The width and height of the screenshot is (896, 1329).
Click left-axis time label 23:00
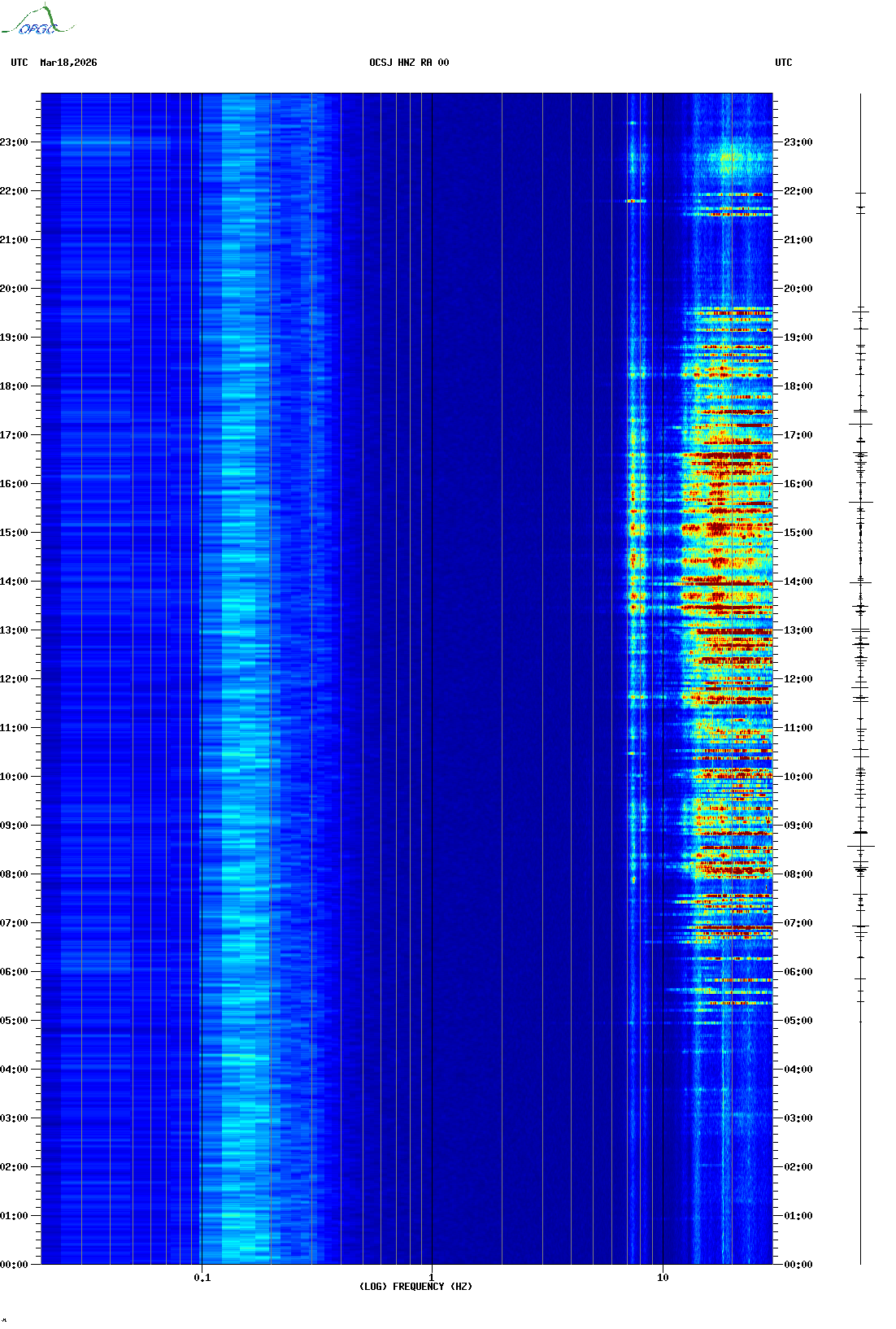tap(14, 142)
